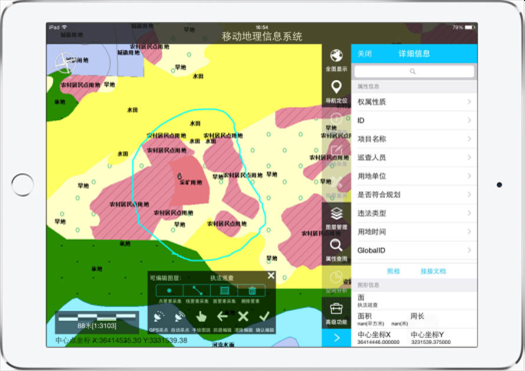Viewport: 525px width, 371px height.
Task: Open 导航定位 location pin tool
Action: [x=336, y=87]
